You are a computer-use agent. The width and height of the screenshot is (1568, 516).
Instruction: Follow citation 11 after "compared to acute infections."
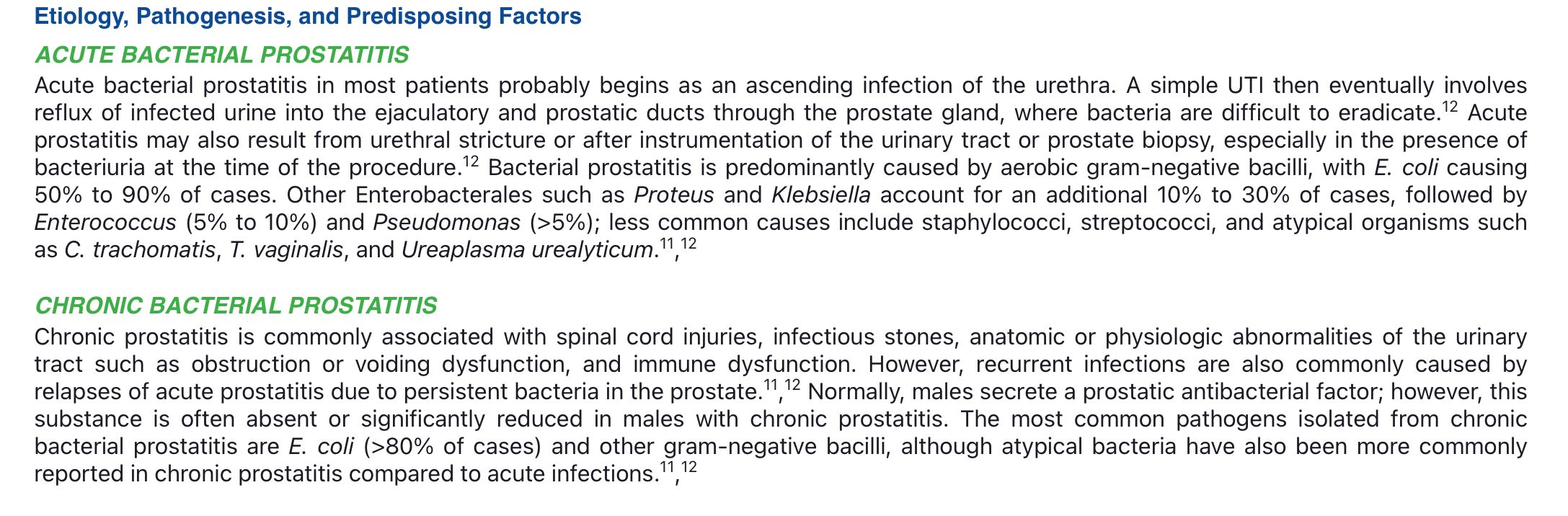click(x=666, y=467)
